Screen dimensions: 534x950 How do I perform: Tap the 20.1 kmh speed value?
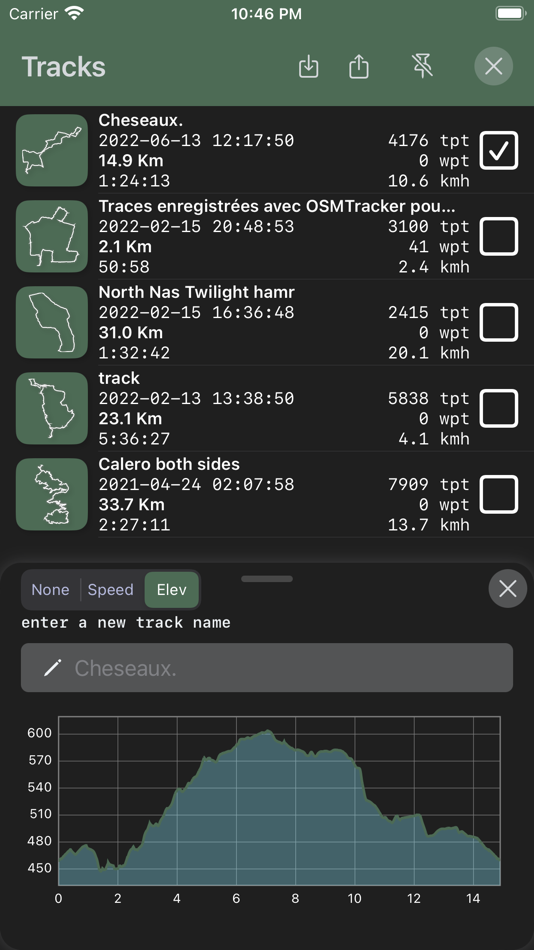[429, 353]
